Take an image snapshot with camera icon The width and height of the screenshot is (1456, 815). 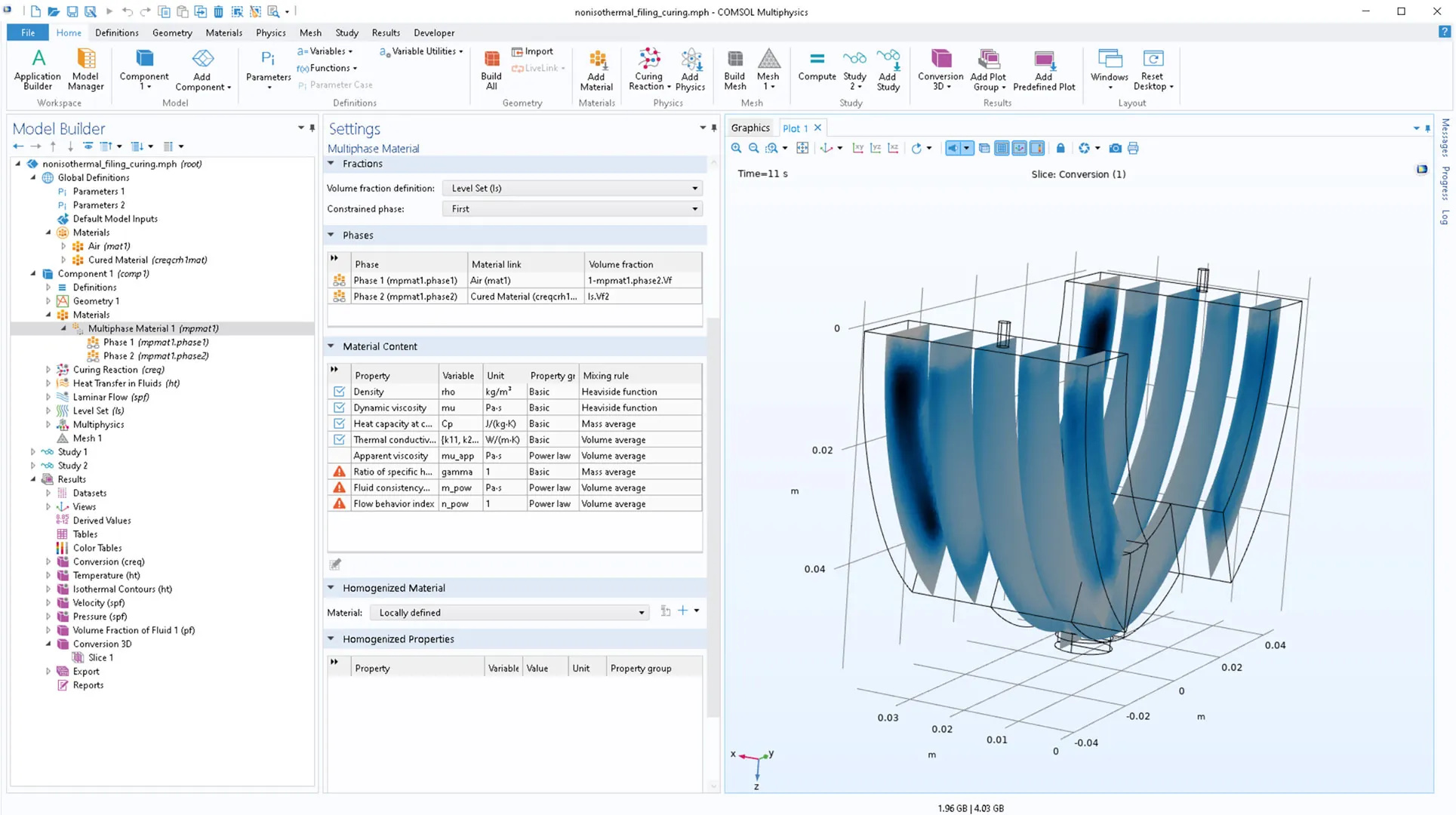[x=1115, y=148]
